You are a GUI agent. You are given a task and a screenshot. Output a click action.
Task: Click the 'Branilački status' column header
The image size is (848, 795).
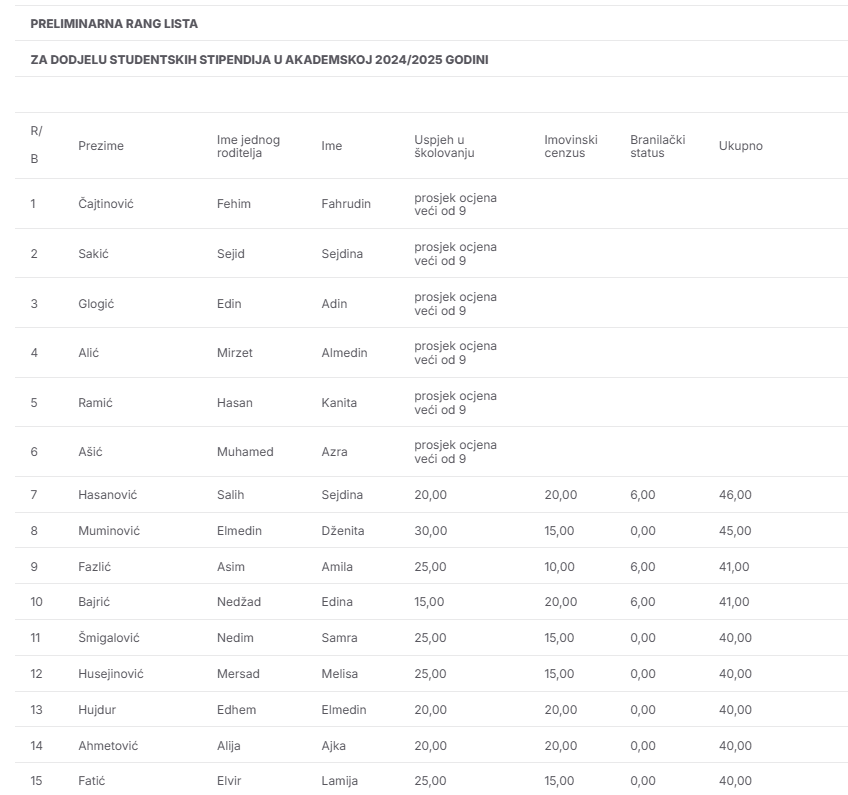click(657, 146)
